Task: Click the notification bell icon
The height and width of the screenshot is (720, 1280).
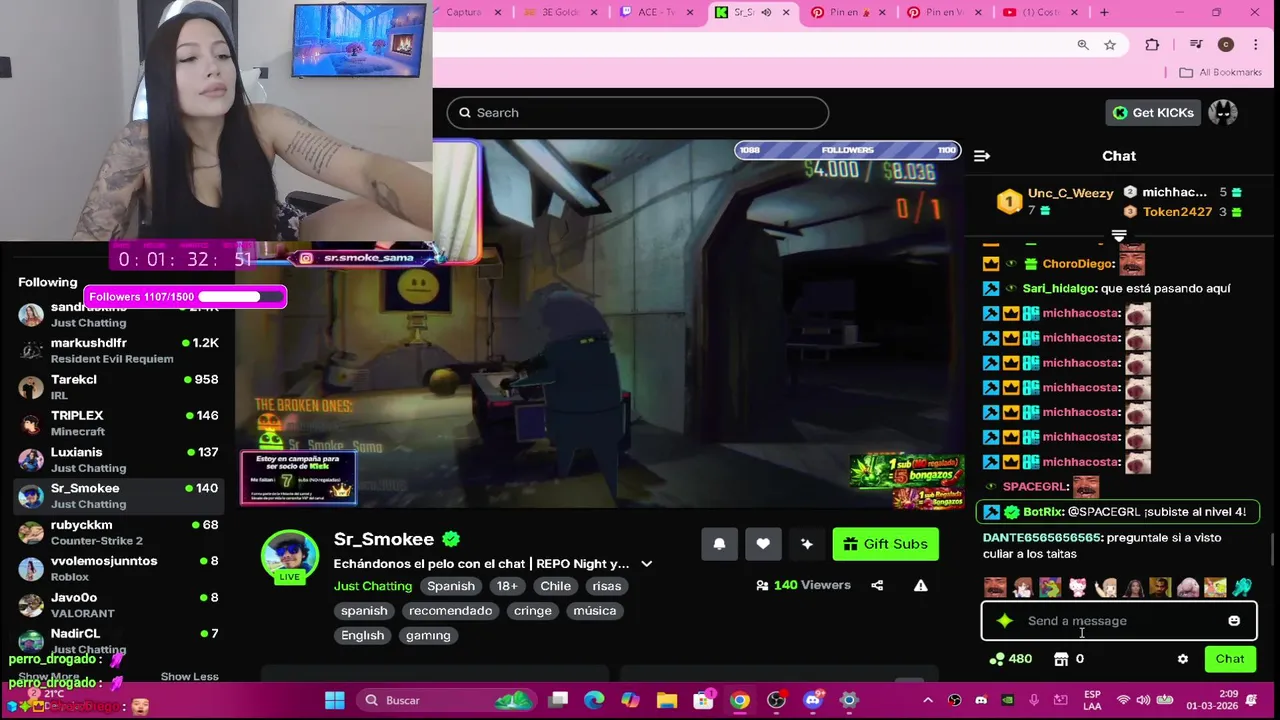Action: click(719, 544)
